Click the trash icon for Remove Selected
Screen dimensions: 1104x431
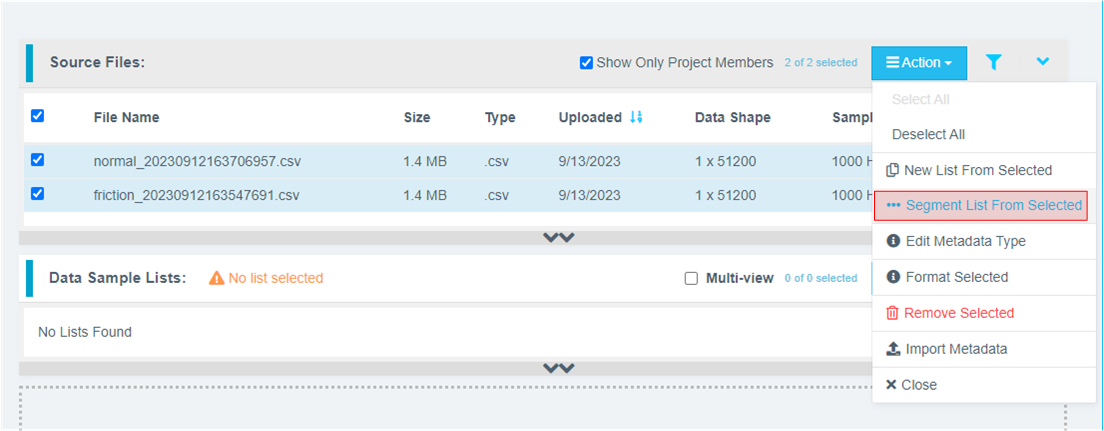(x=893, y=313)
